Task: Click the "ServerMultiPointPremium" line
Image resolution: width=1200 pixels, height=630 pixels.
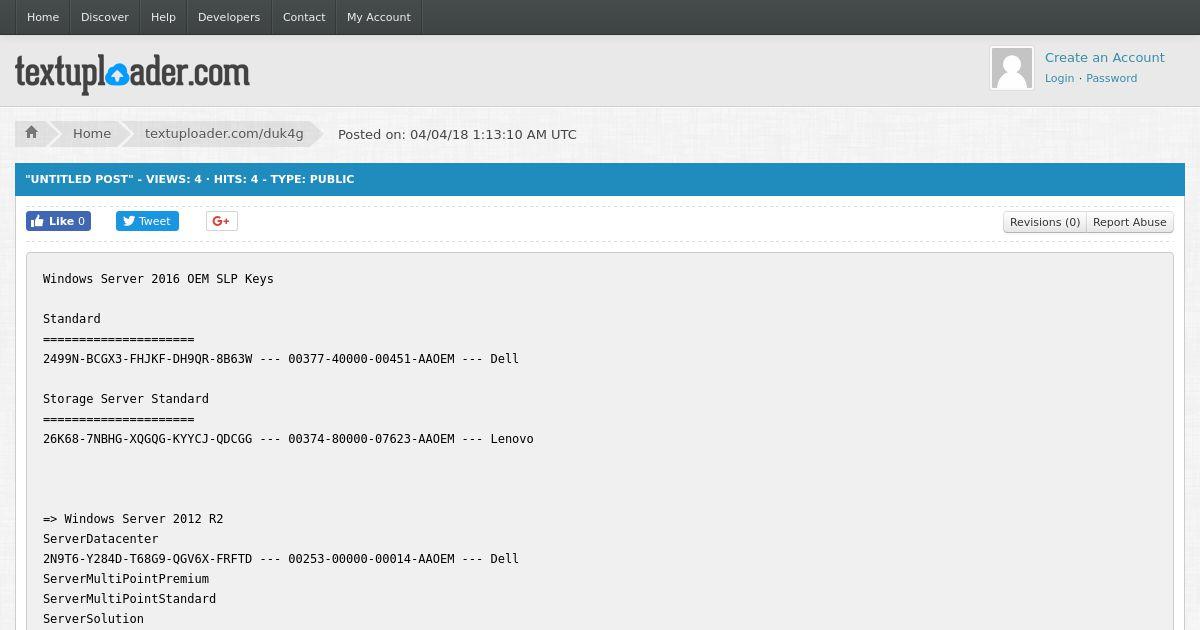Action: [126, 579]
